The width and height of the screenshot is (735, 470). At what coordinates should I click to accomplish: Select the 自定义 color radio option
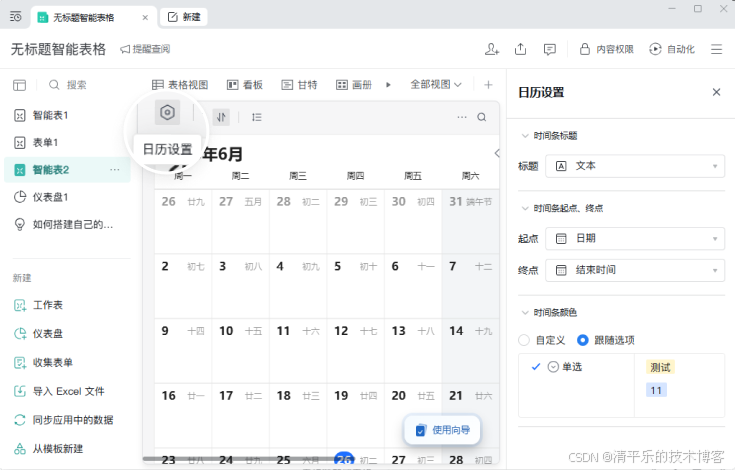[524, 340]
